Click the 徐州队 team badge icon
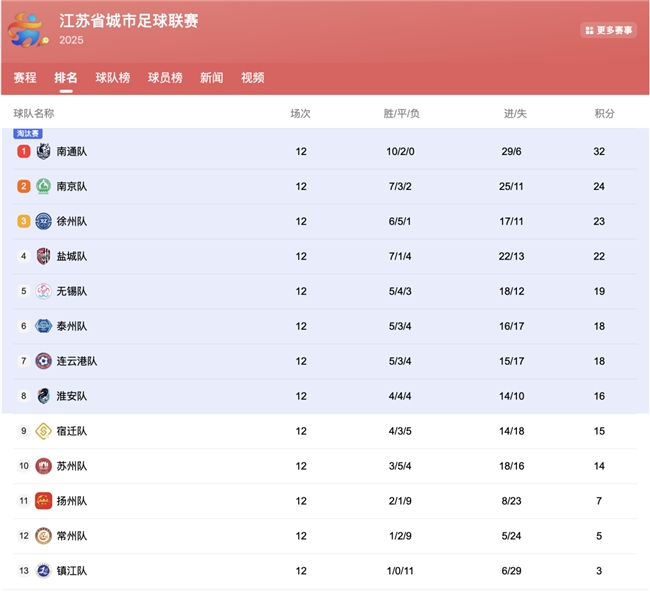Screen dimensions: 650x592 43,222
